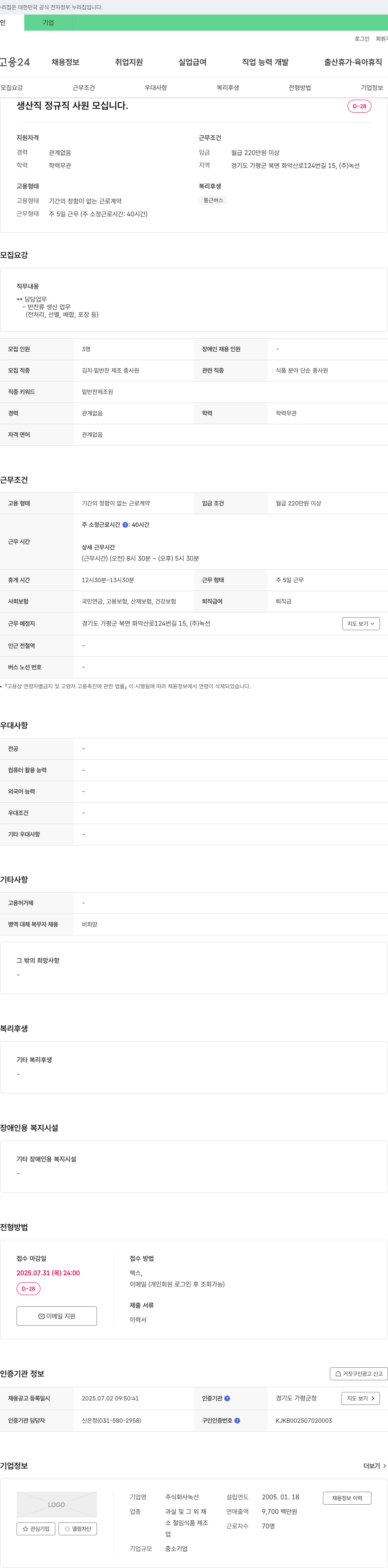Select the deadline text 2025.07.31 (목) 24:00
388x1568 pixels.
48,1273
